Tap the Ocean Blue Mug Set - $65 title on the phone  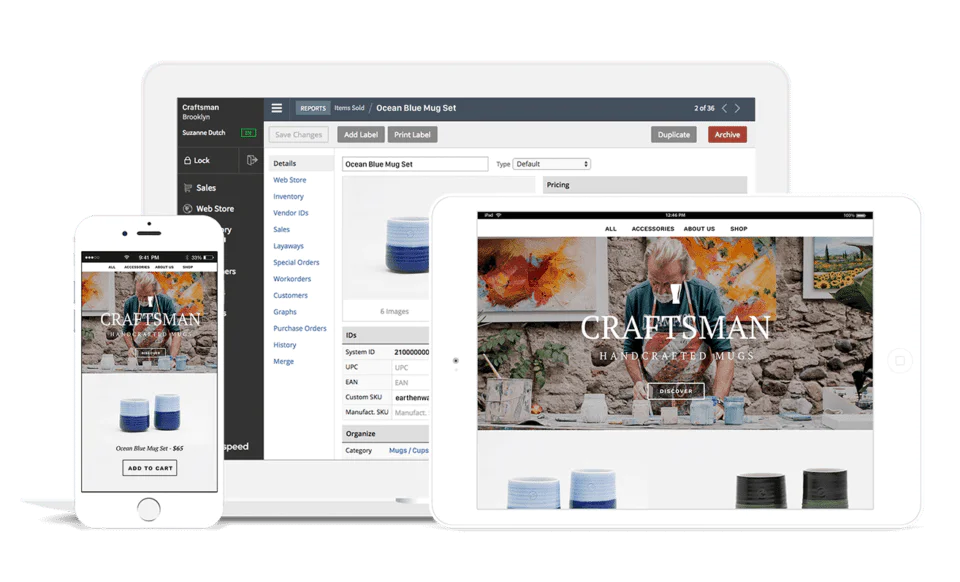click(x=150, y=449)
